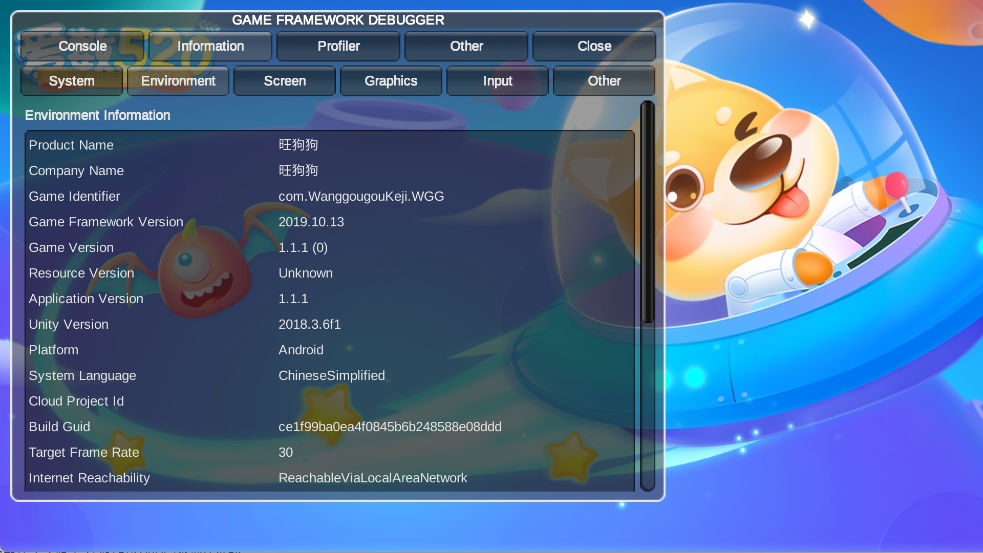Click the Platform label
Image resolution: width=983 pixels, height=553 pixels.
coord(53,350)
